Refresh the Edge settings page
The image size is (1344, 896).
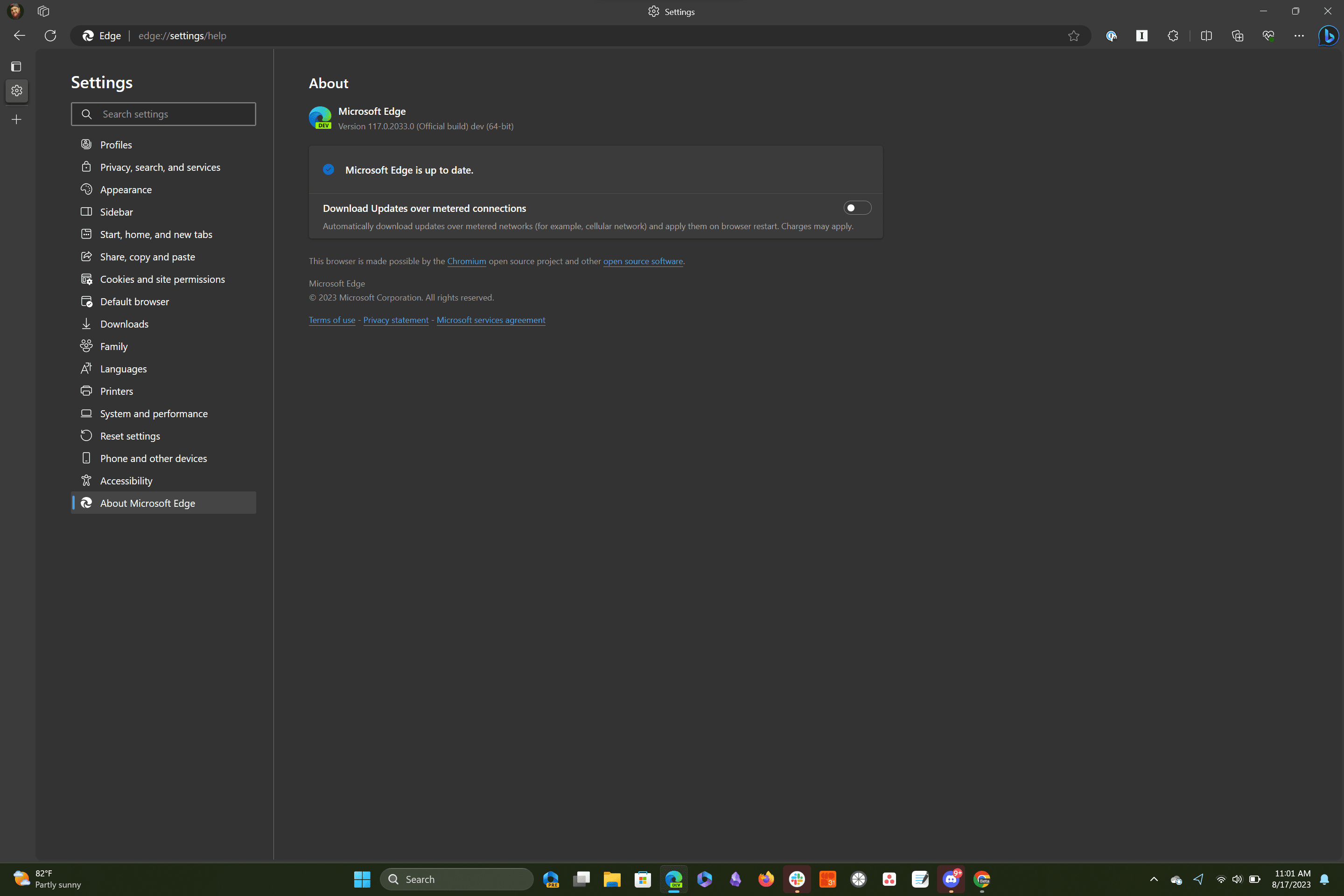click(x=50, y=35)
